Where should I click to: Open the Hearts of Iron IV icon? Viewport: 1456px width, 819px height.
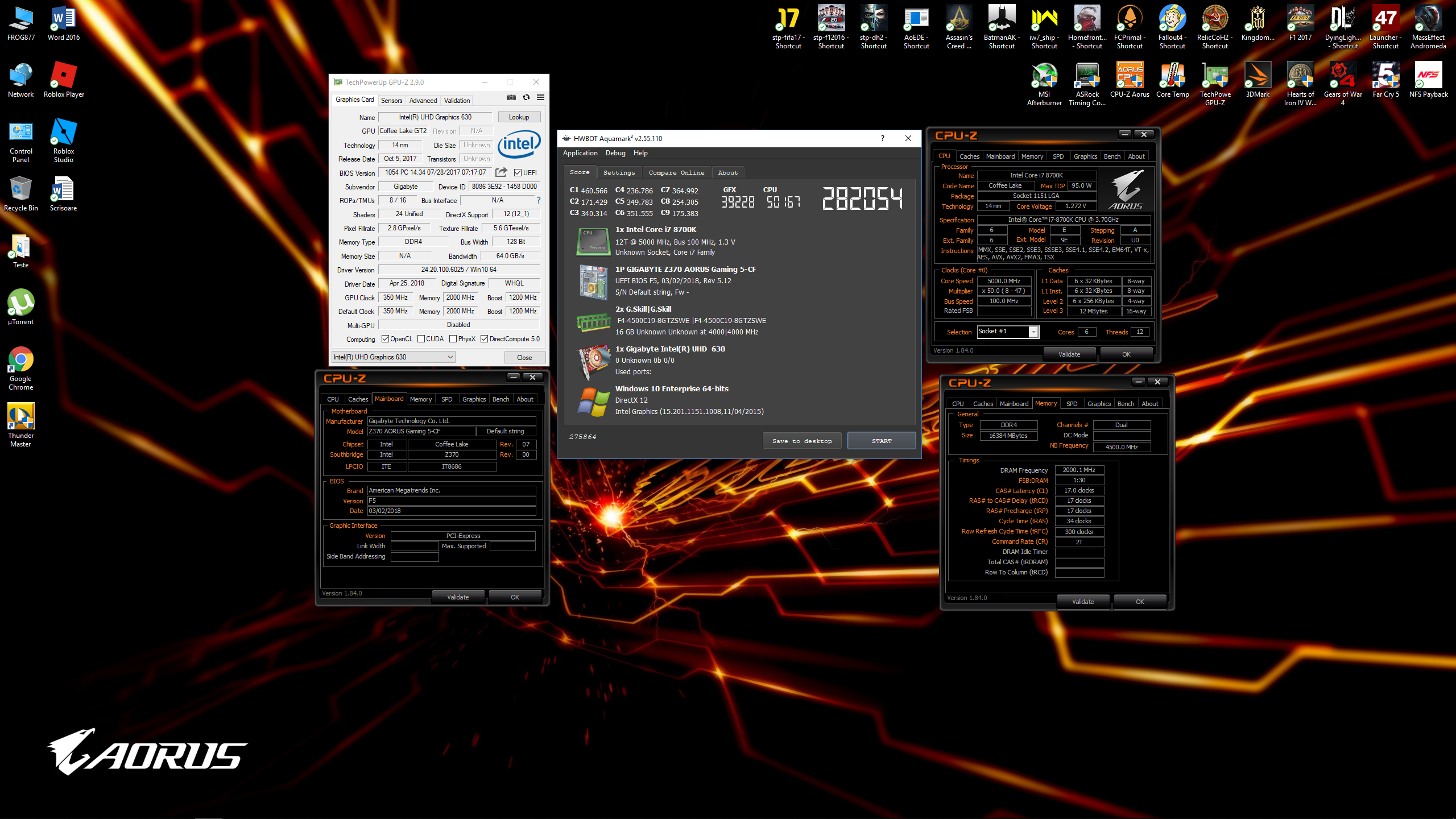1300,84
